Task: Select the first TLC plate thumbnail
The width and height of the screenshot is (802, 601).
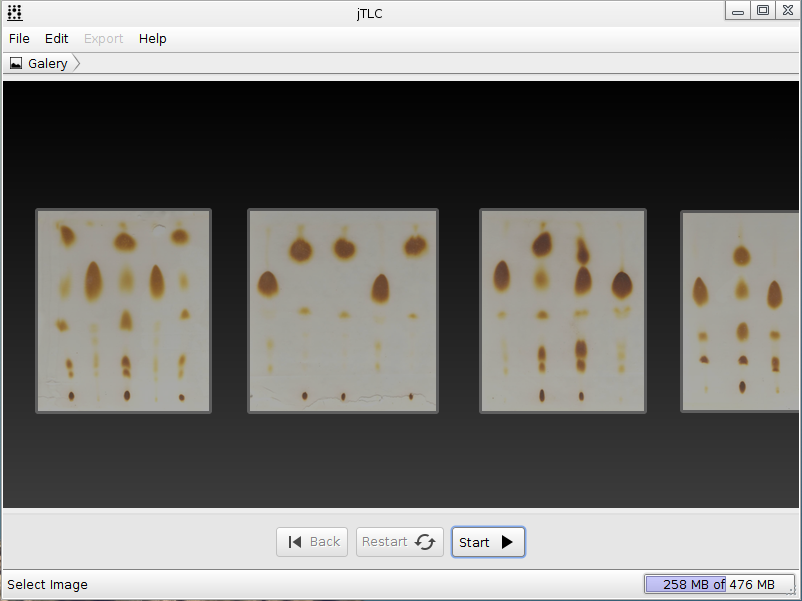Action: 123,311
